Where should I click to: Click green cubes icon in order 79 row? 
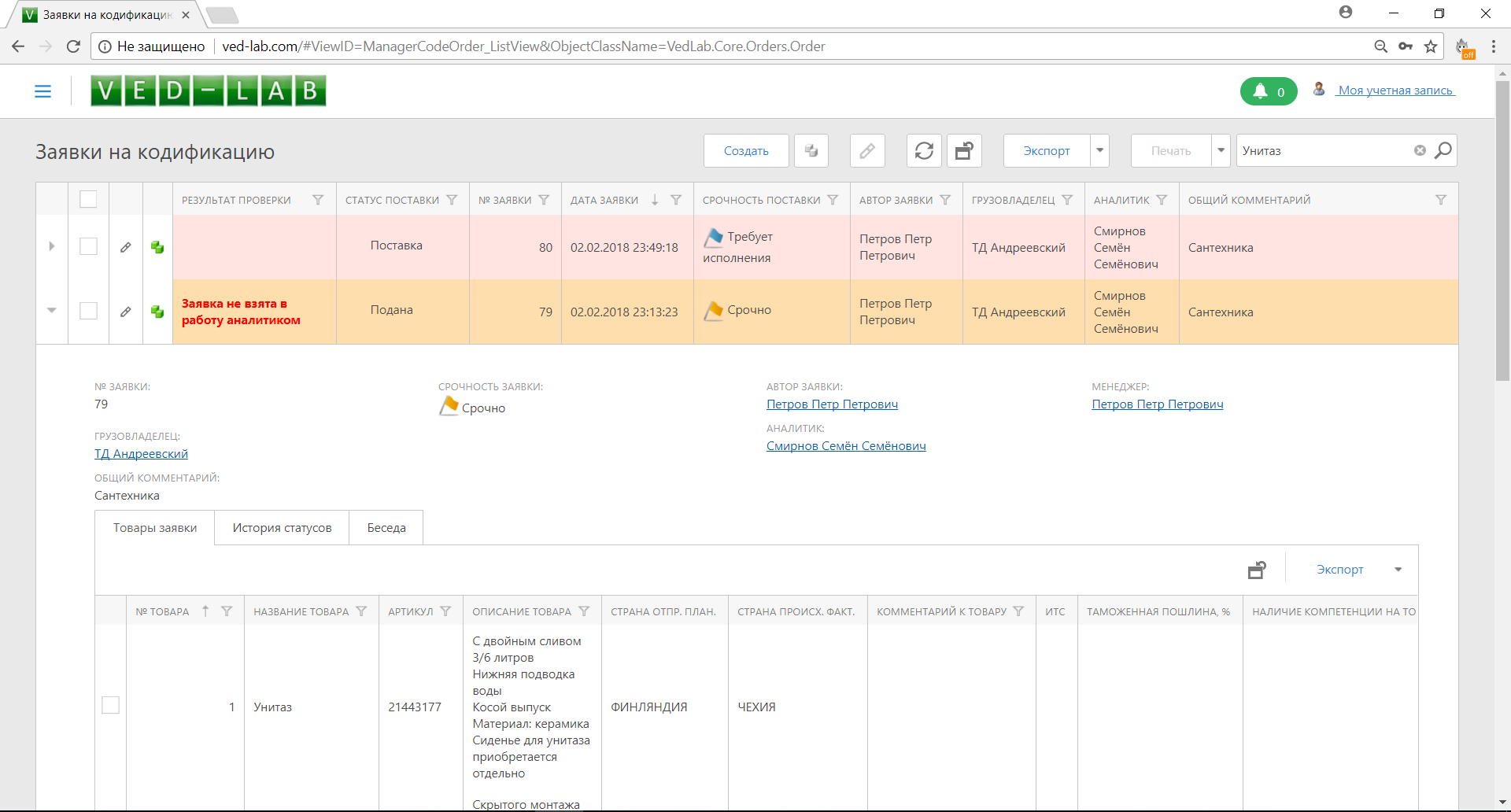pos(157,312)
